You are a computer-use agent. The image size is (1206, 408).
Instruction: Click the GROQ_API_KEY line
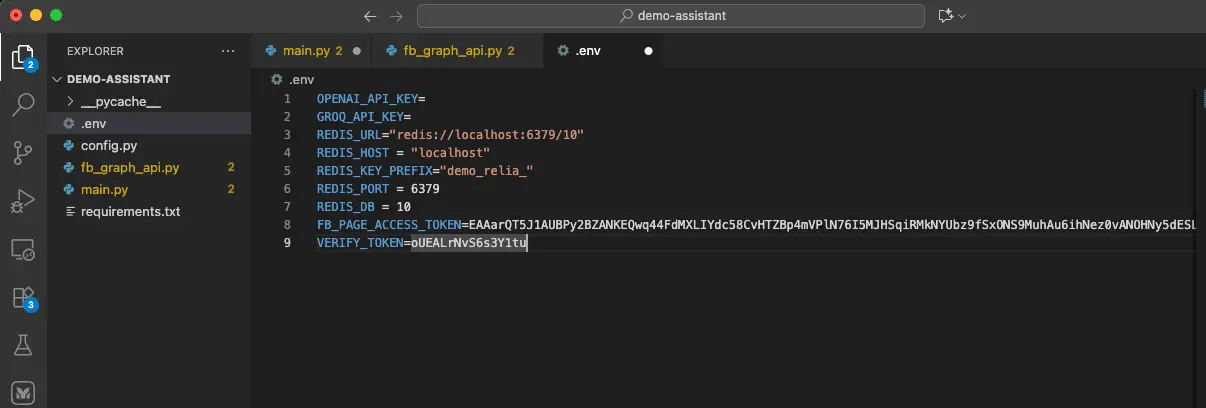coord(364,117)
